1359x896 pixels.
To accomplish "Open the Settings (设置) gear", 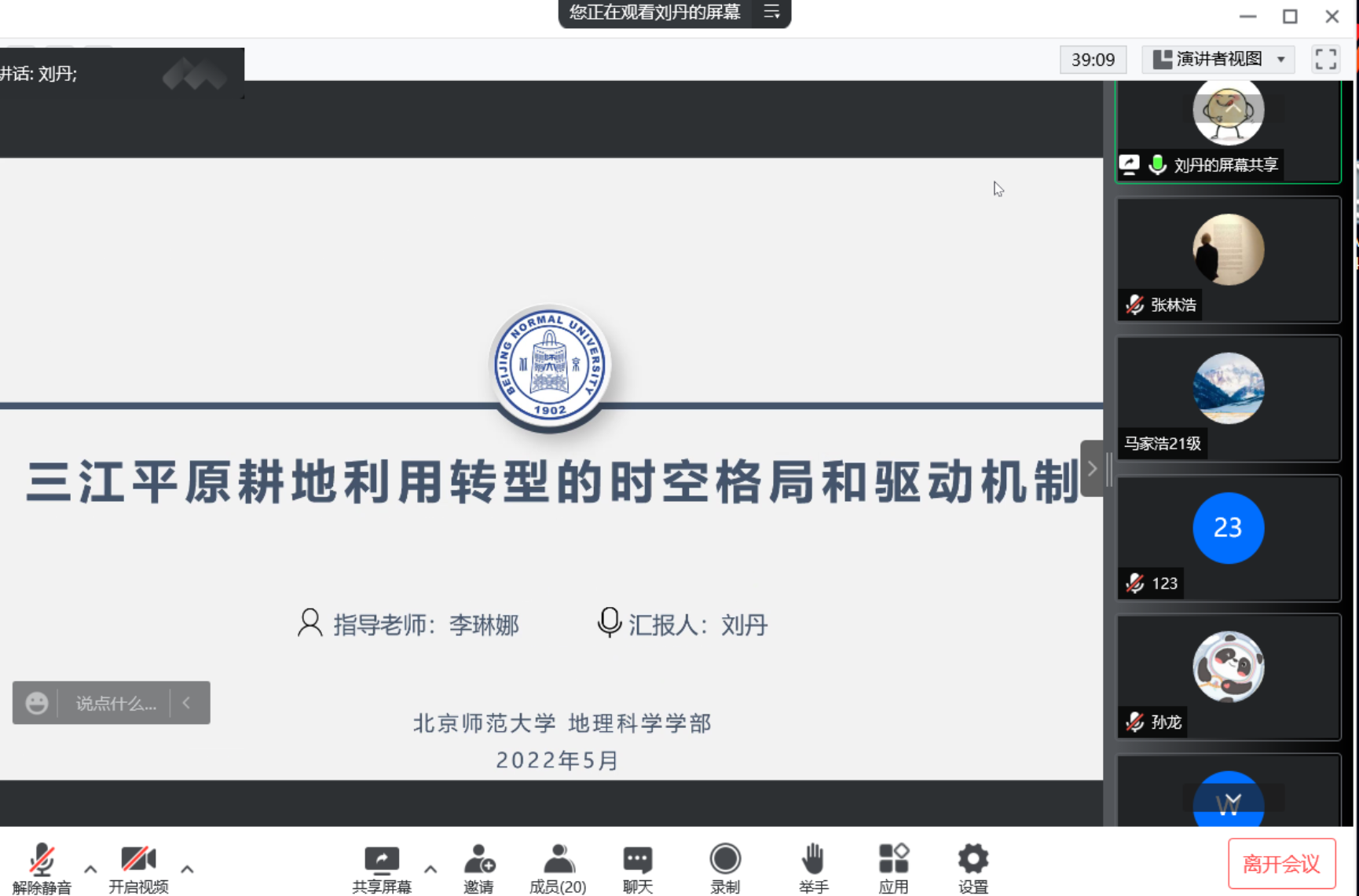I will 973,861.
